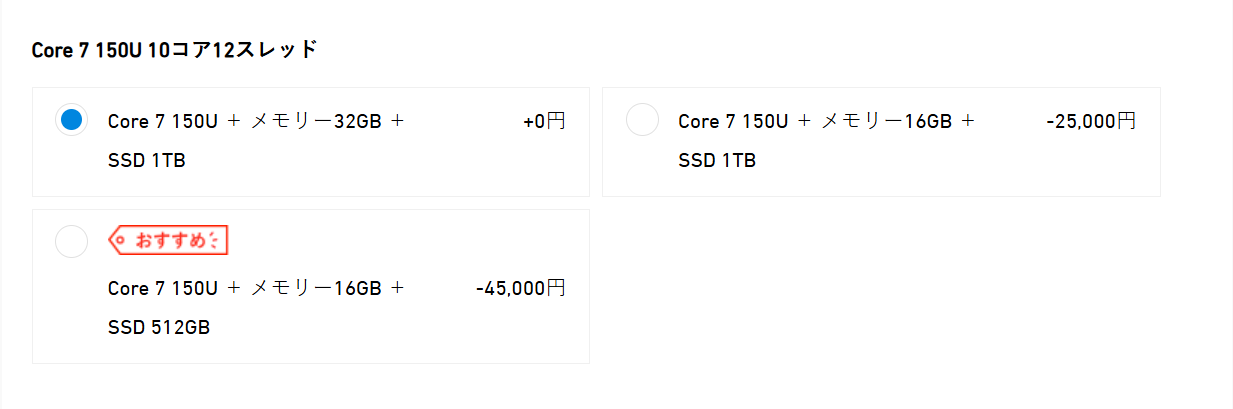Select the recommended 512GB SSD radio button

[71, 242]
